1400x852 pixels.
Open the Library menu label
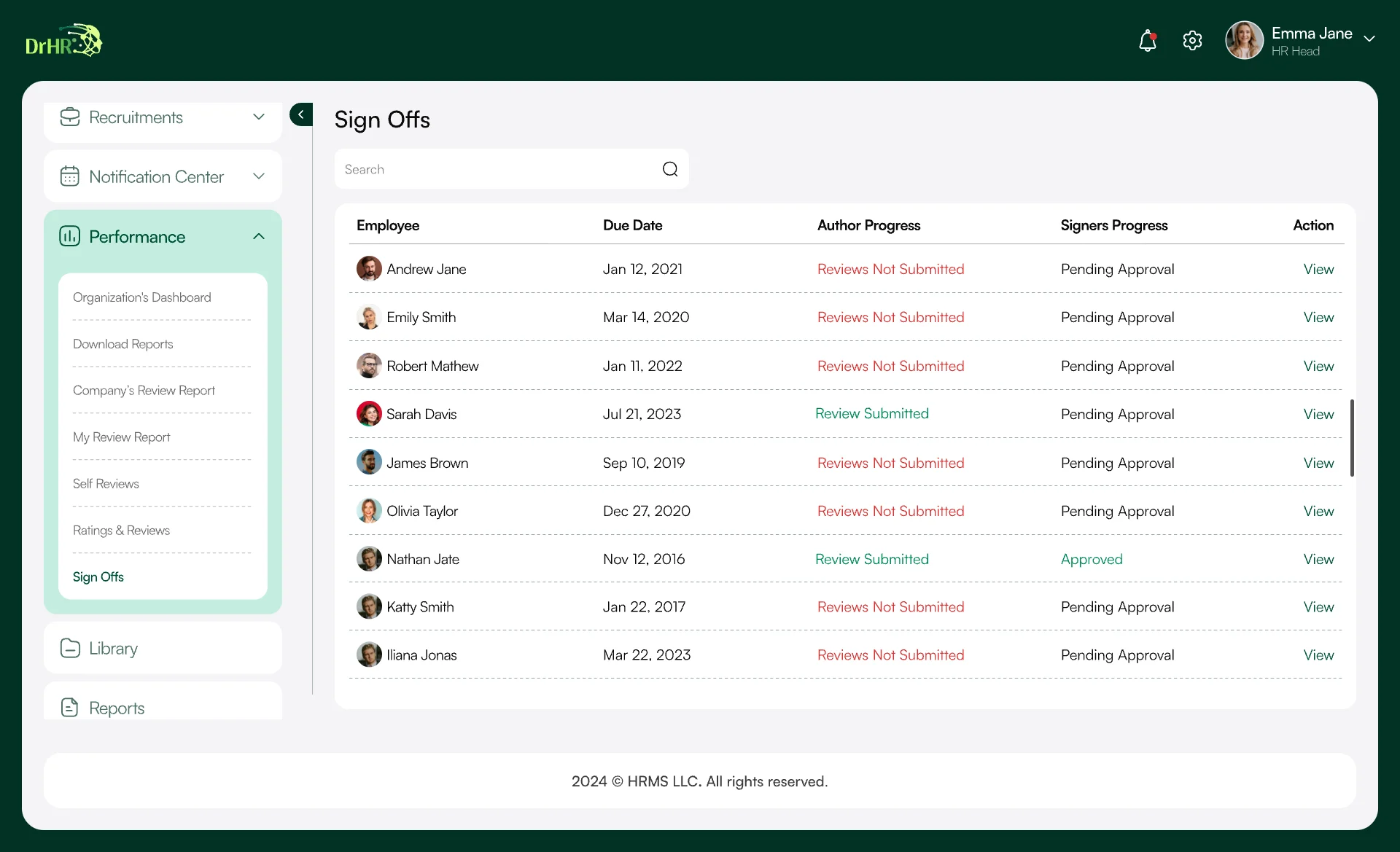(113, 649)
